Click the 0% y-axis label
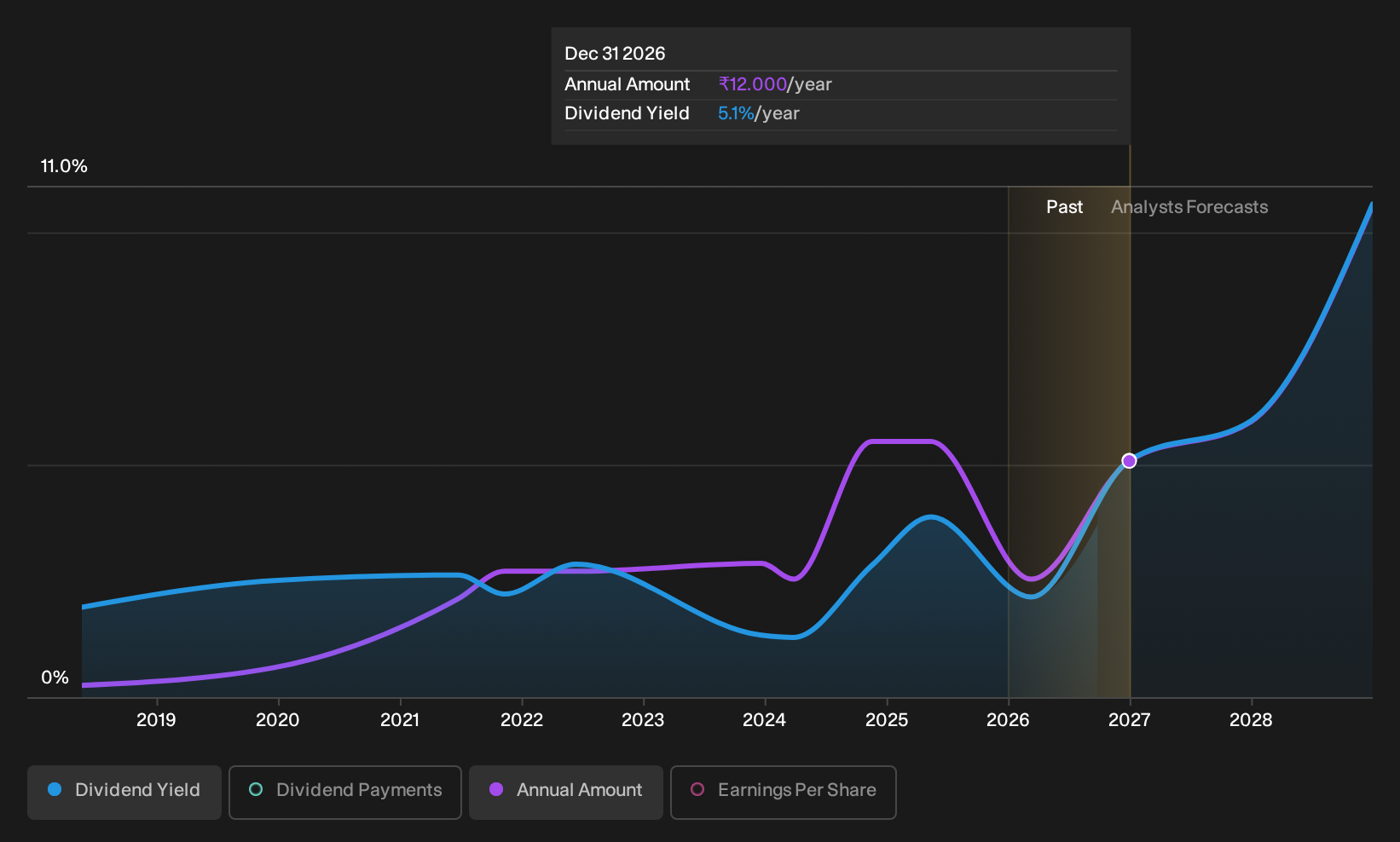The height and width of the screenshot is (842, 1400). (55, 678)
